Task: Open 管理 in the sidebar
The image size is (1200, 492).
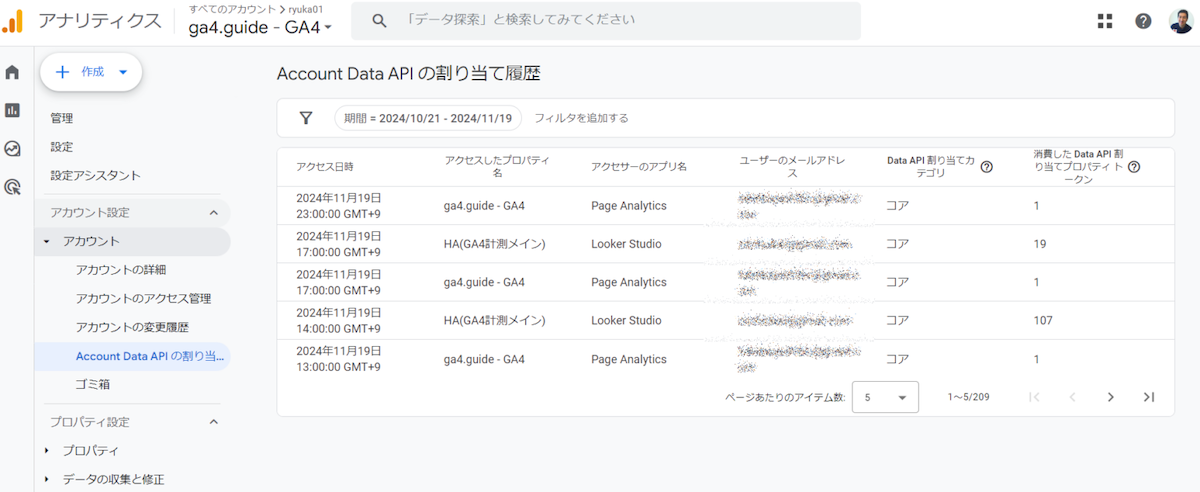Action: 62,118
